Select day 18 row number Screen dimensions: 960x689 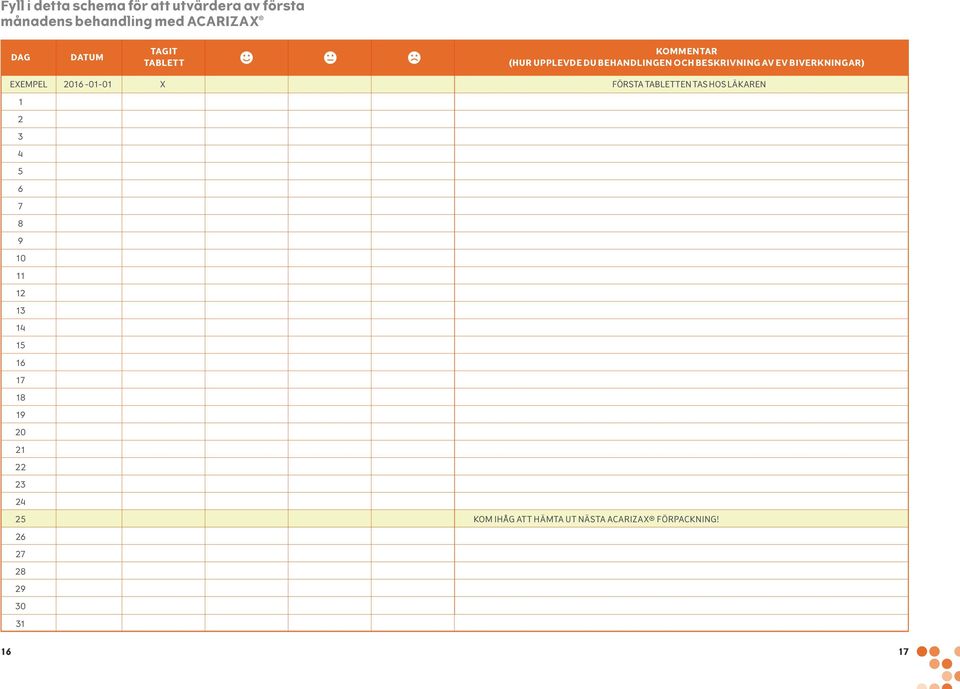click(21, 397)
